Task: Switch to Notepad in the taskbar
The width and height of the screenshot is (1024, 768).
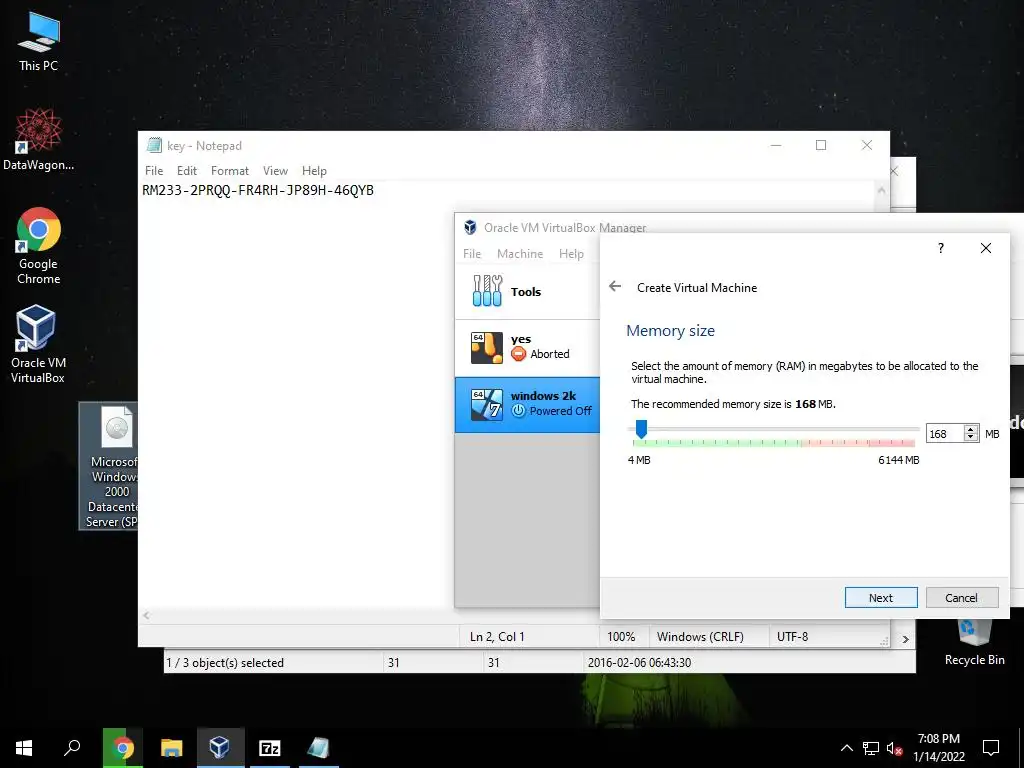Action: click(318, 748)
